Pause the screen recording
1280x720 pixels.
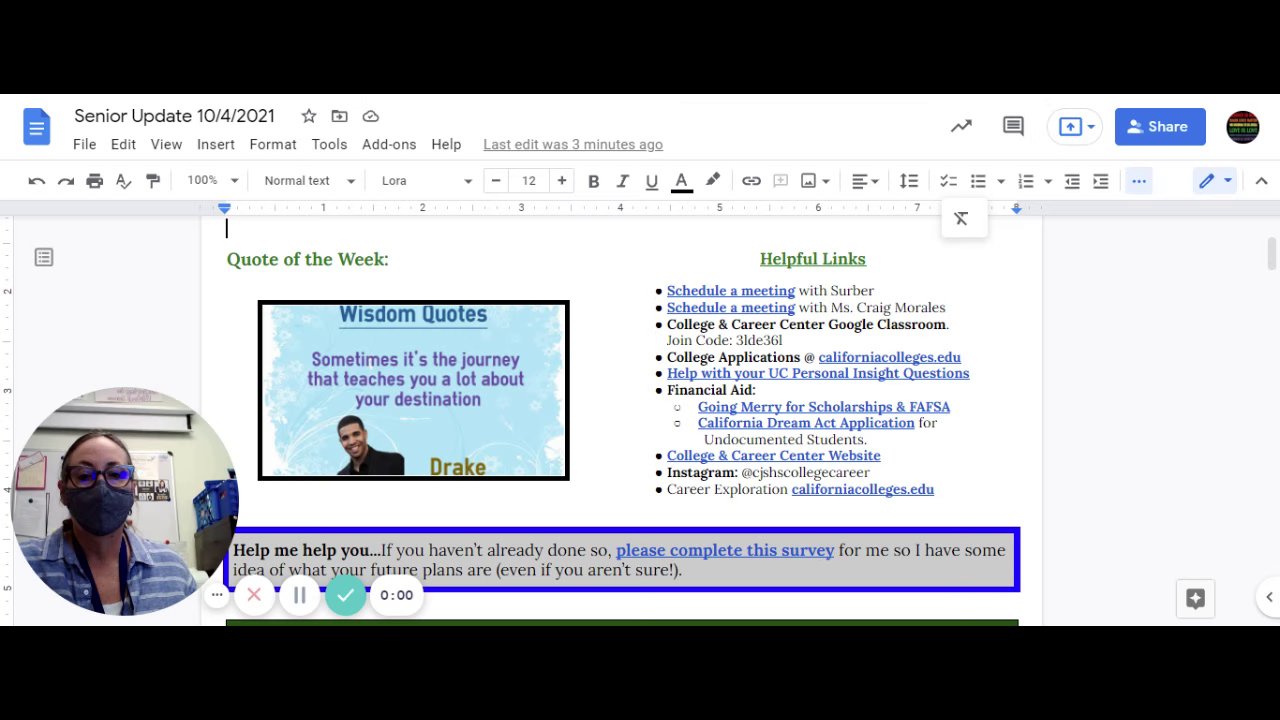299,595
